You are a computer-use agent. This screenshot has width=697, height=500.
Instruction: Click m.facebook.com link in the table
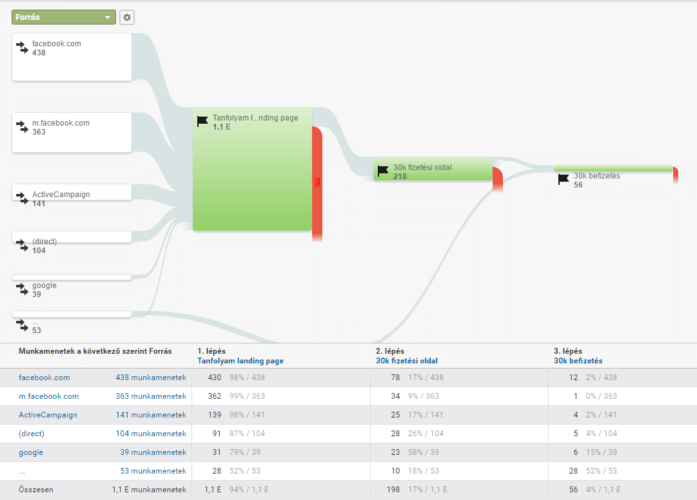pos(48,396)
